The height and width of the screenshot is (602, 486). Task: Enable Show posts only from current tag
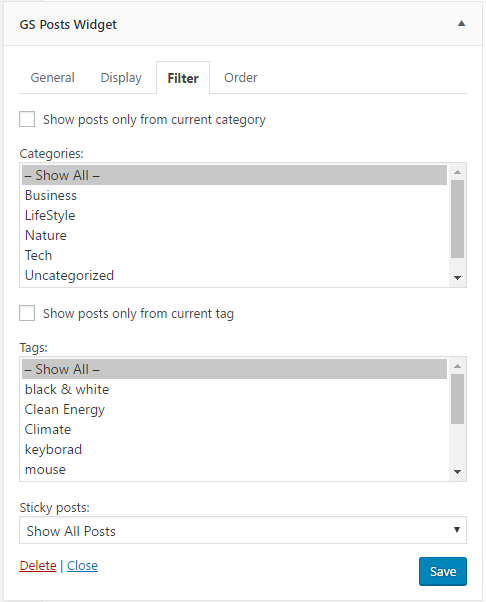[x=27, y=313]
